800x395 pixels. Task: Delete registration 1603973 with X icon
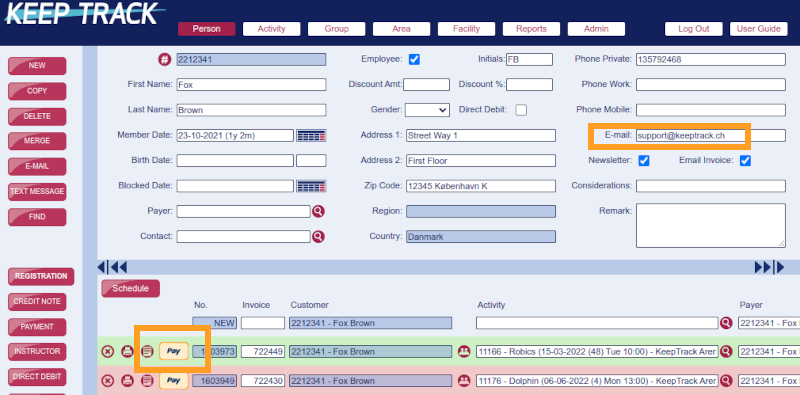[108, 351]
